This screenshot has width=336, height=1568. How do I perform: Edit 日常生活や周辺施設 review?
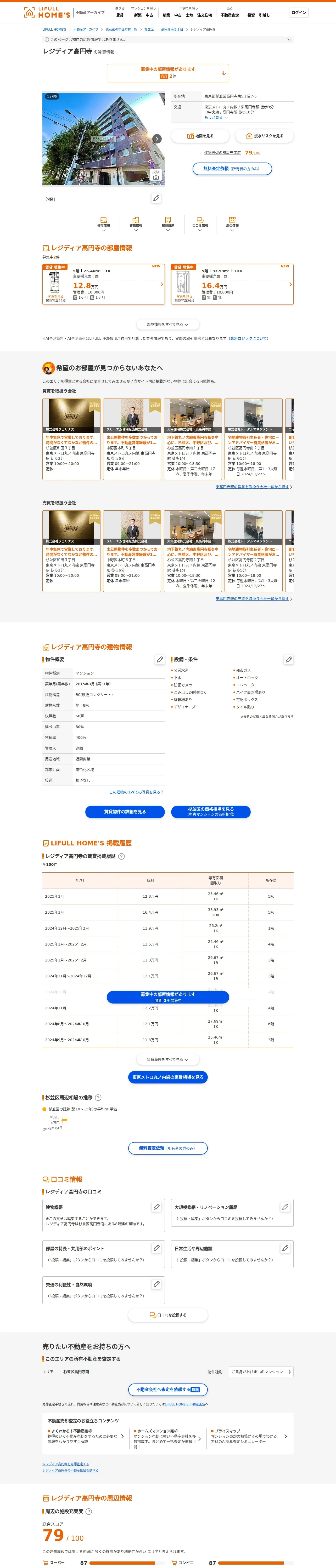click(285, 1248)
